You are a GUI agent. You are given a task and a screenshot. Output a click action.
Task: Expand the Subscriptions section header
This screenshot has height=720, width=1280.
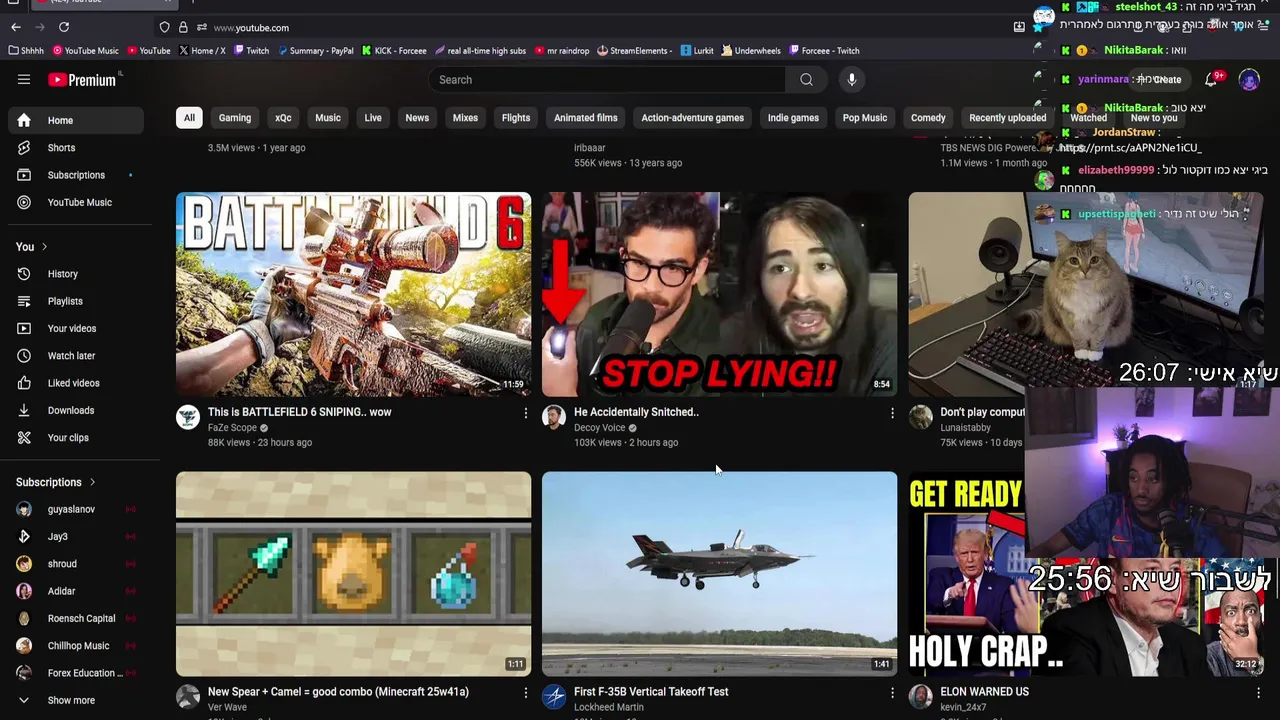[56, 482]
